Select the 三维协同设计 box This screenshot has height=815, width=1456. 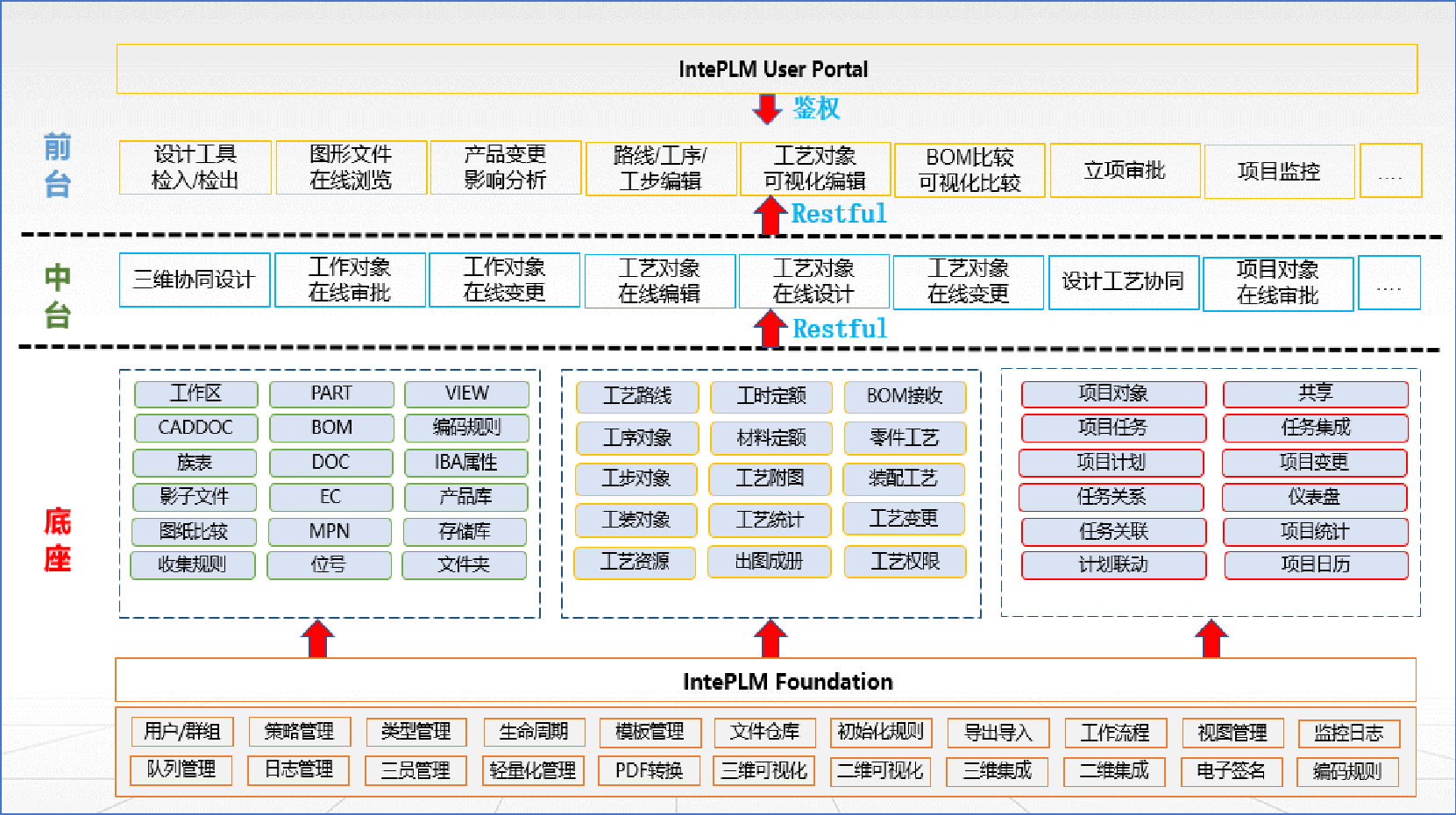pos(195,280)
